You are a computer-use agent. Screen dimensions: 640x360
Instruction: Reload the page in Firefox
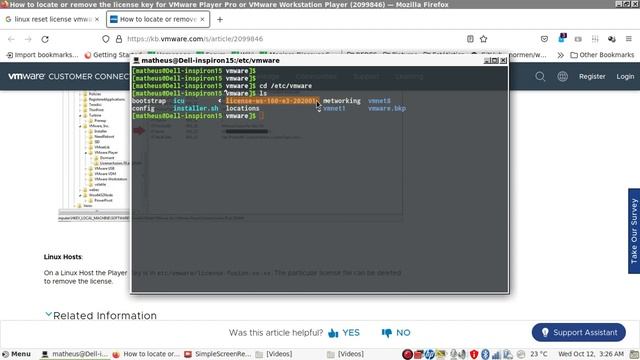pyautogui.click(x=45, y=39)
